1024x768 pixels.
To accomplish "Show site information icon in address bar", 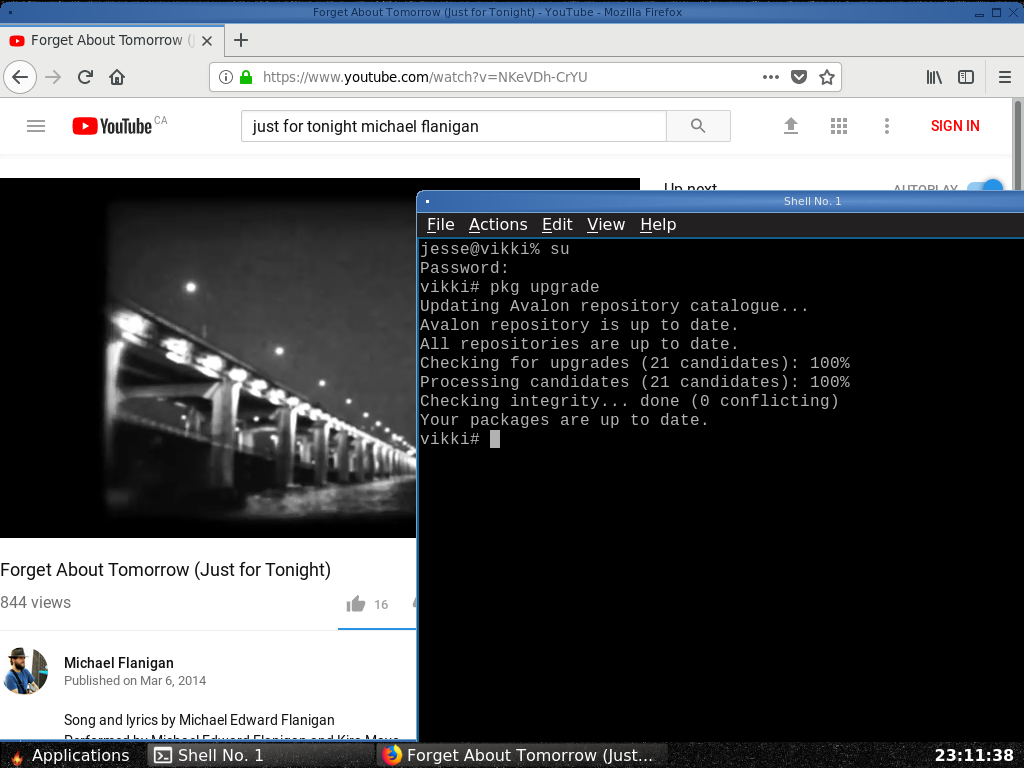I will tap(226, 77).
